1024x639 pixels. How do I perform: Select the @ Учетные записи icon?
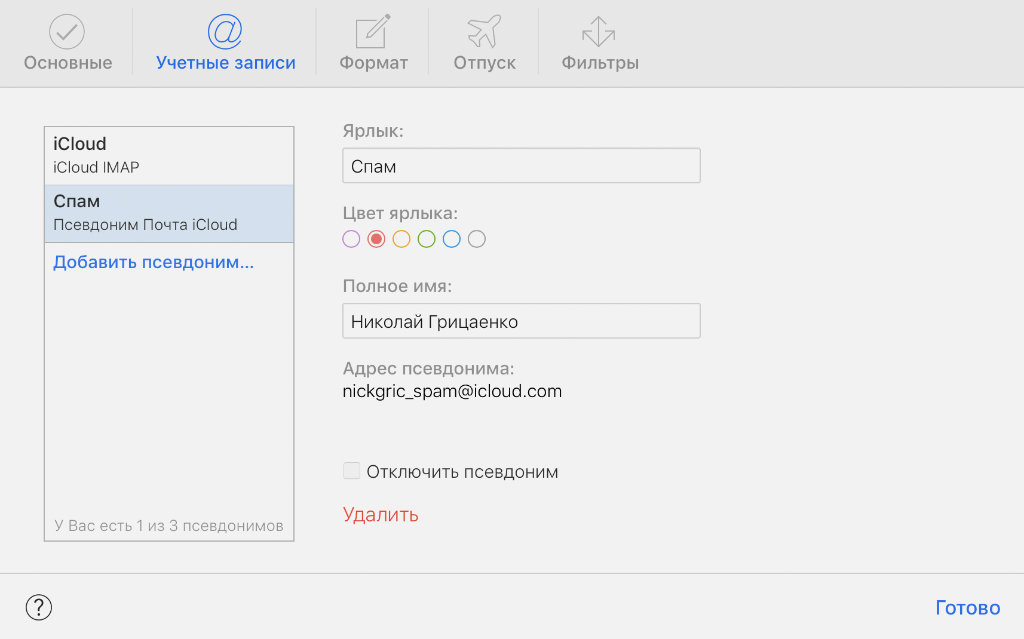[225, 31]
